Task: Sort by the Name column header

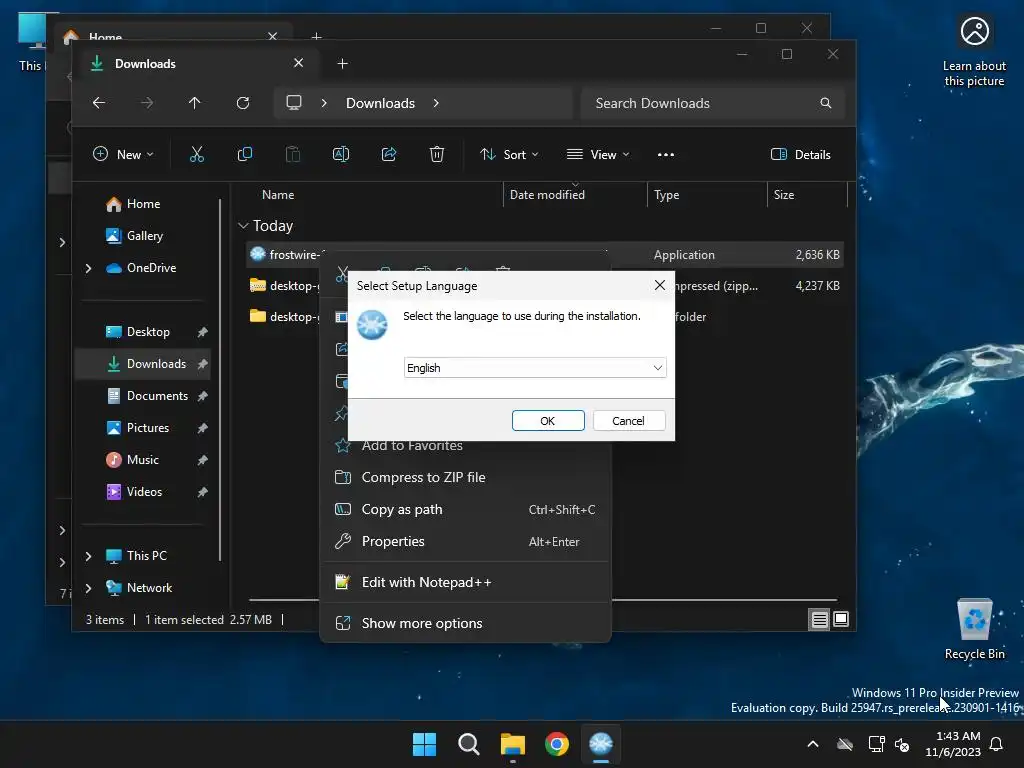Action: 278,195
